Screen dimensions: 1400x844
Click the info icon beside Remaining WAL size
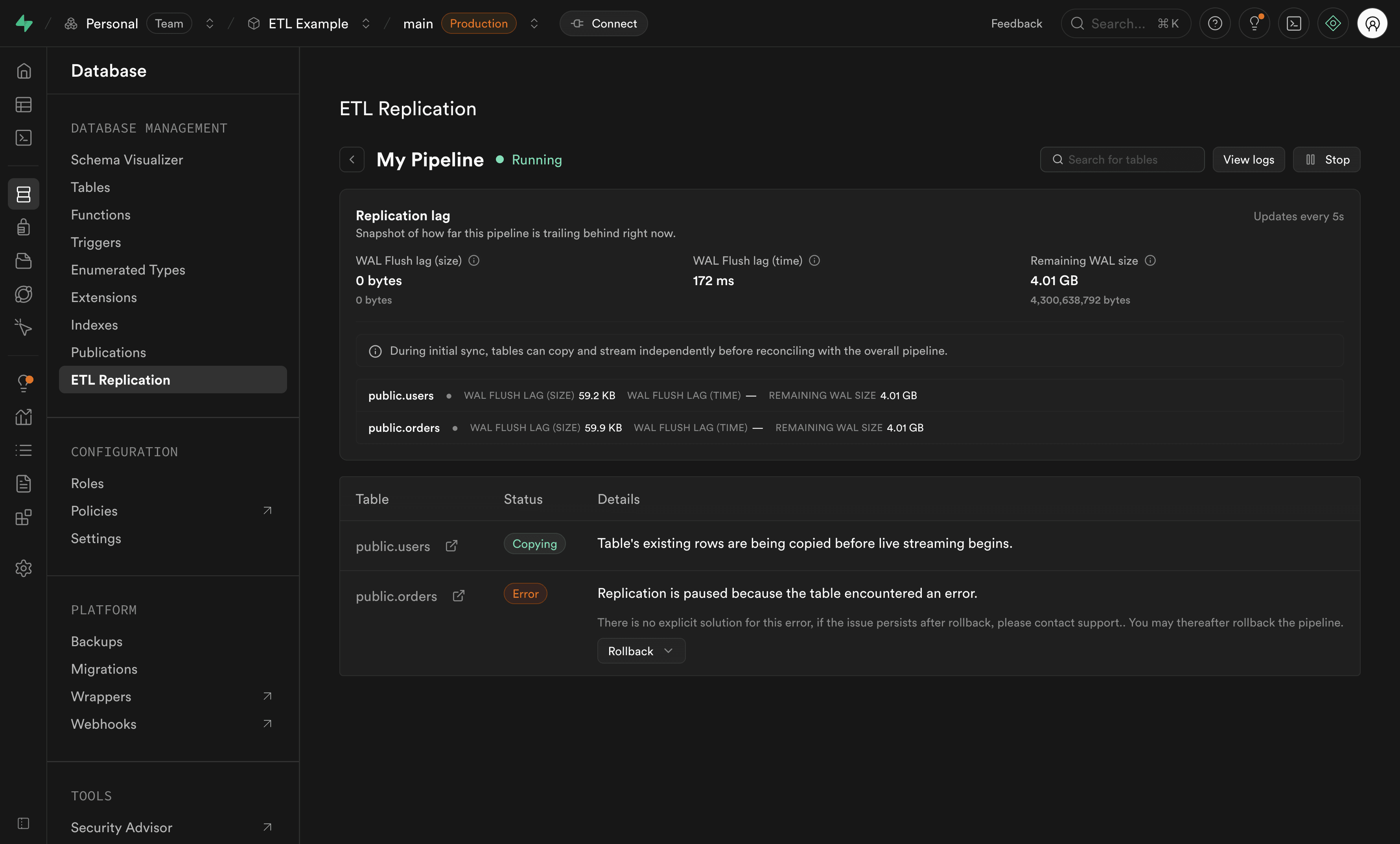point(1150,260)
